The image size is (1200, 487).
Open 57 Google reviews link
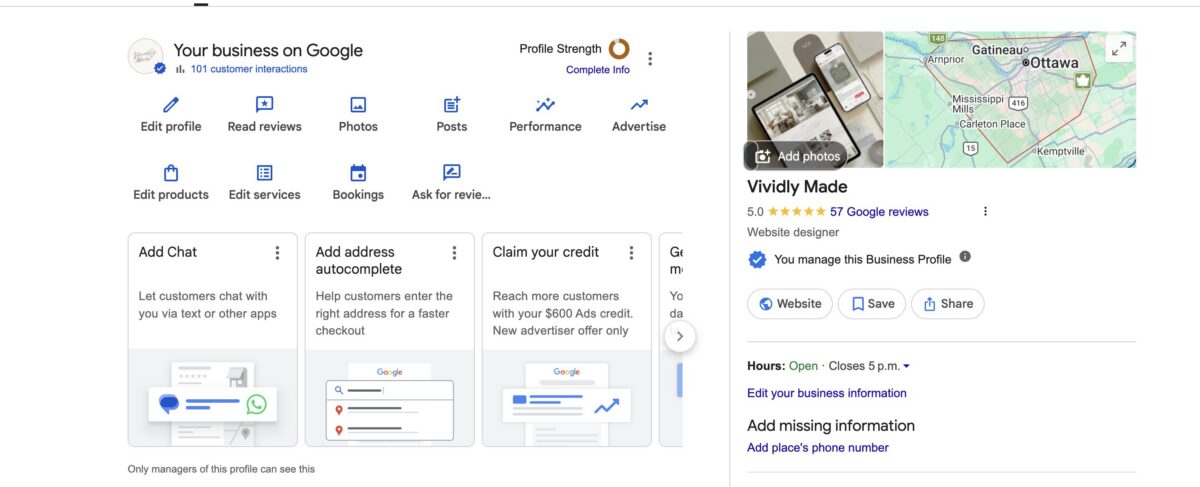[879, 212]
